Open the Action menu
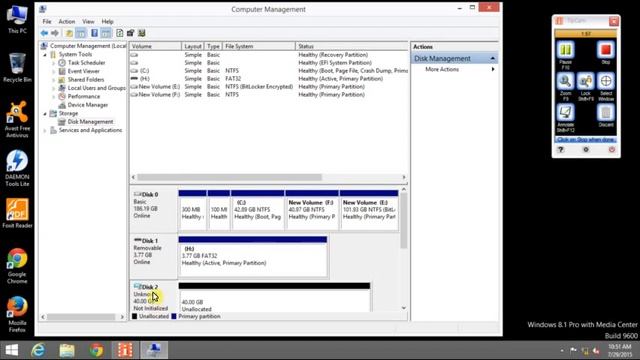The image size is (640, 360). (x=67, y=21)
